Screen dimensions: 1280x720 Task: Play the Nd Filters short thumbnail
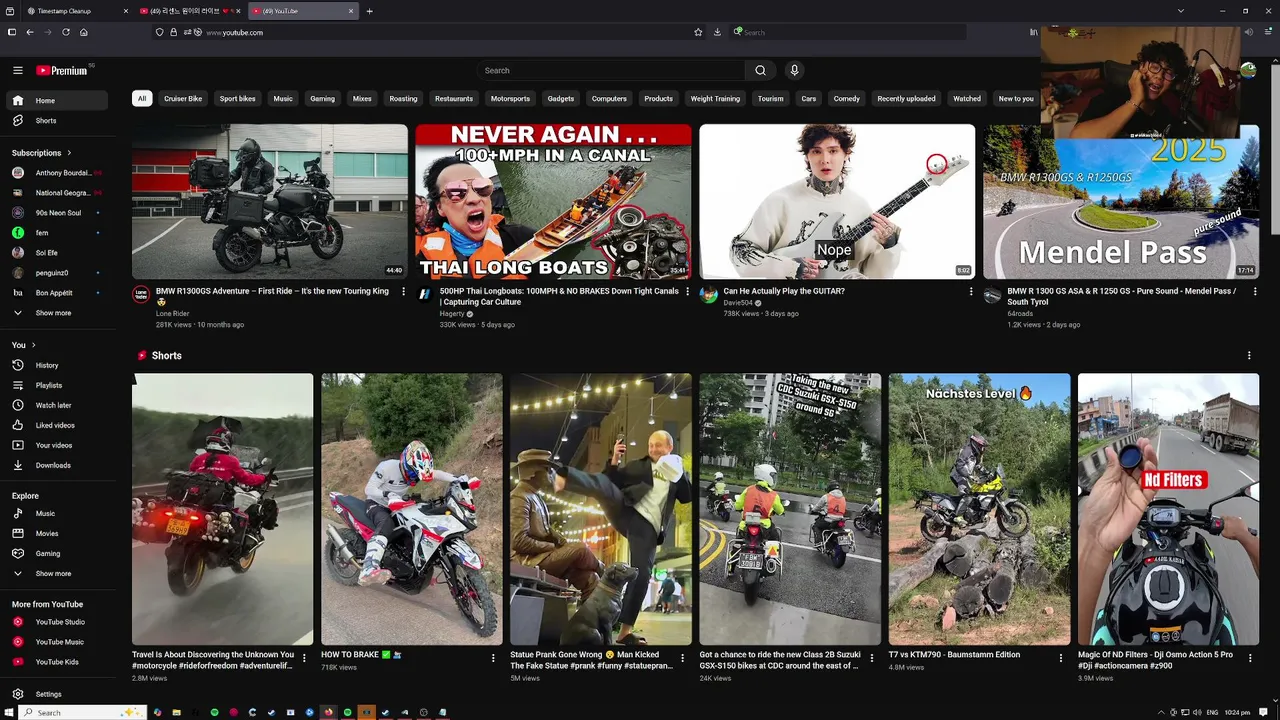[1168, 509]
